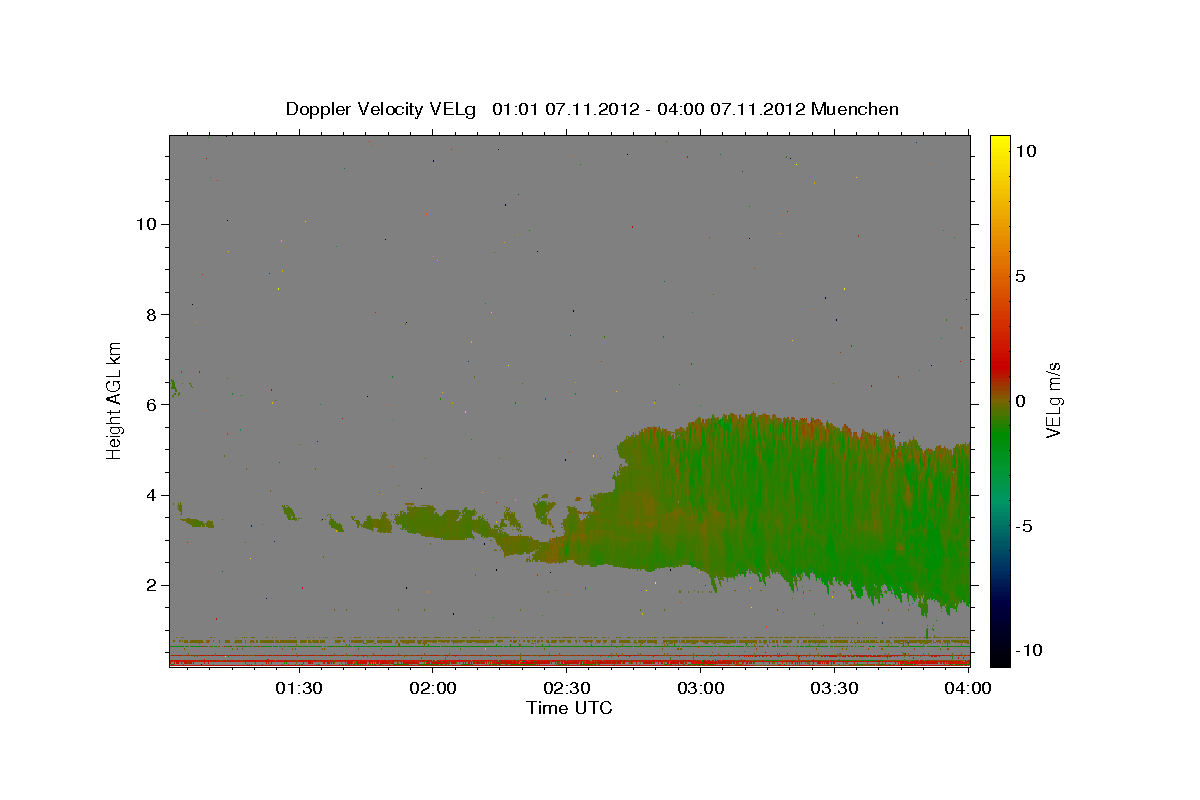Click the 02:30 time tick label
The image size is (1200, 800).
(x=567, y=688)
